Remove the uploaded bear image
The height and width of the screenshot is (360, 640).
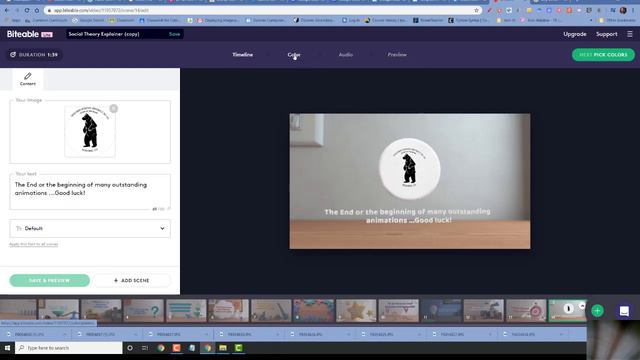point(113,109)
